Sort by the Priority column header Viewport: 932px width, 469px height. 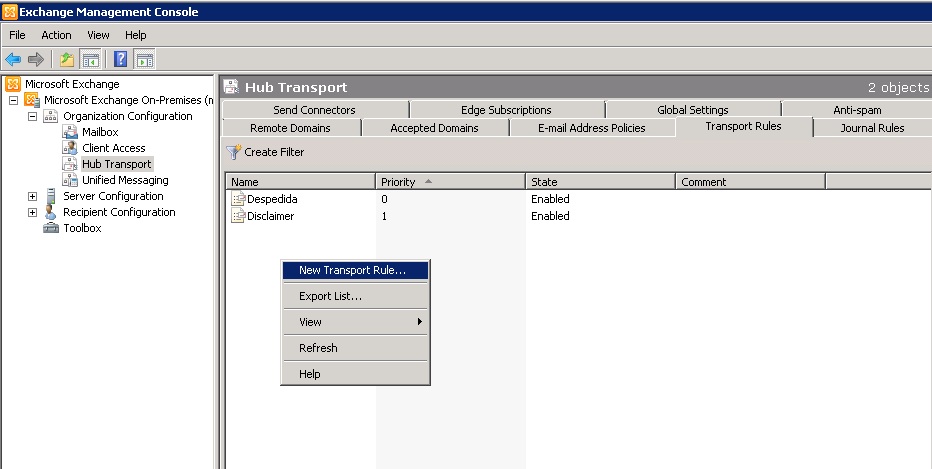(x=451, y=182)
